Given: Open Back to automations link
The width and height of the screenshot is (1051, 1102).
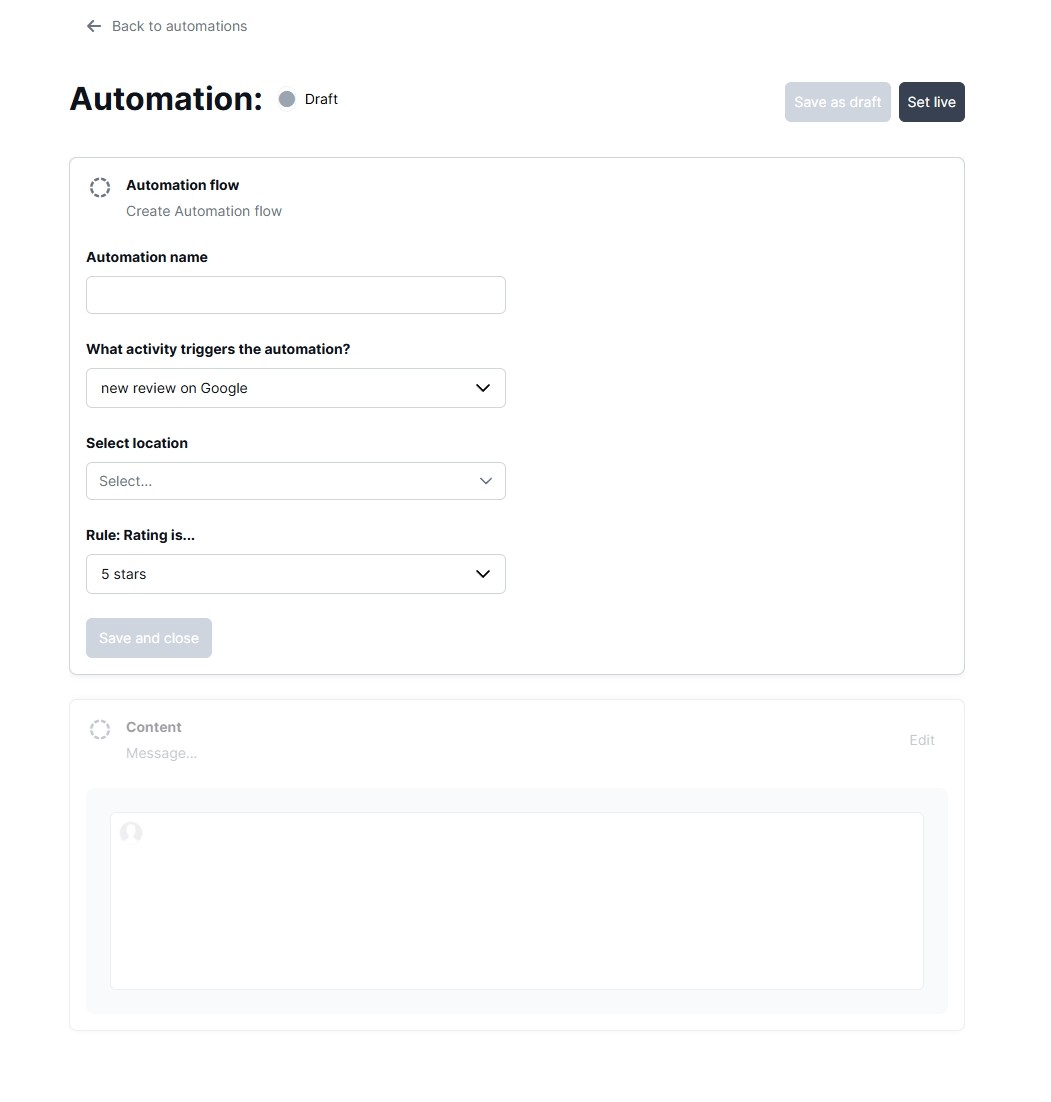Looking at the screenshot, I should tap(179, 26).
